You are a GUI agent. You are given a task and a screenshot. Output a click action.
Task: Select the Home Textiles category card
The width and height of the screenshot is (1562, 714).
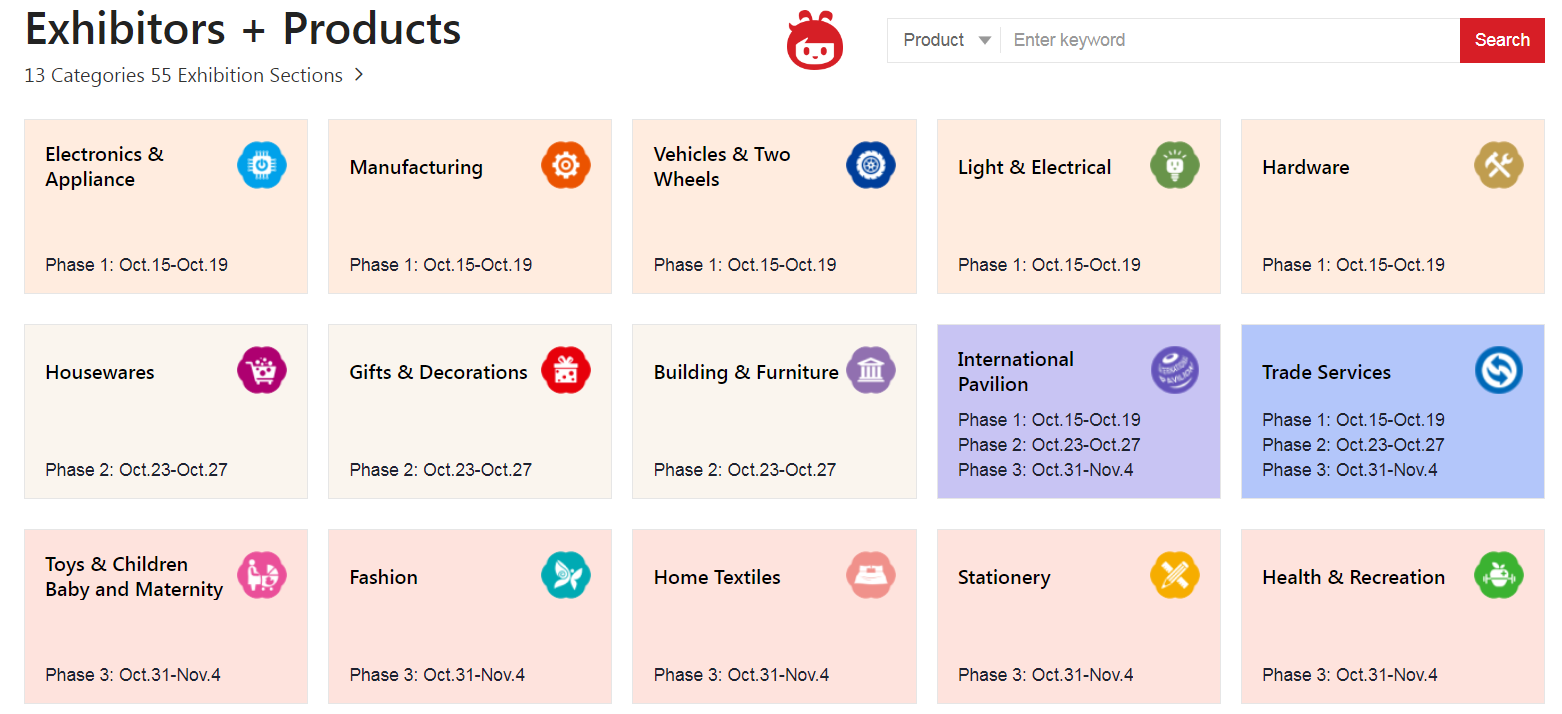click(x=774, y=616)
